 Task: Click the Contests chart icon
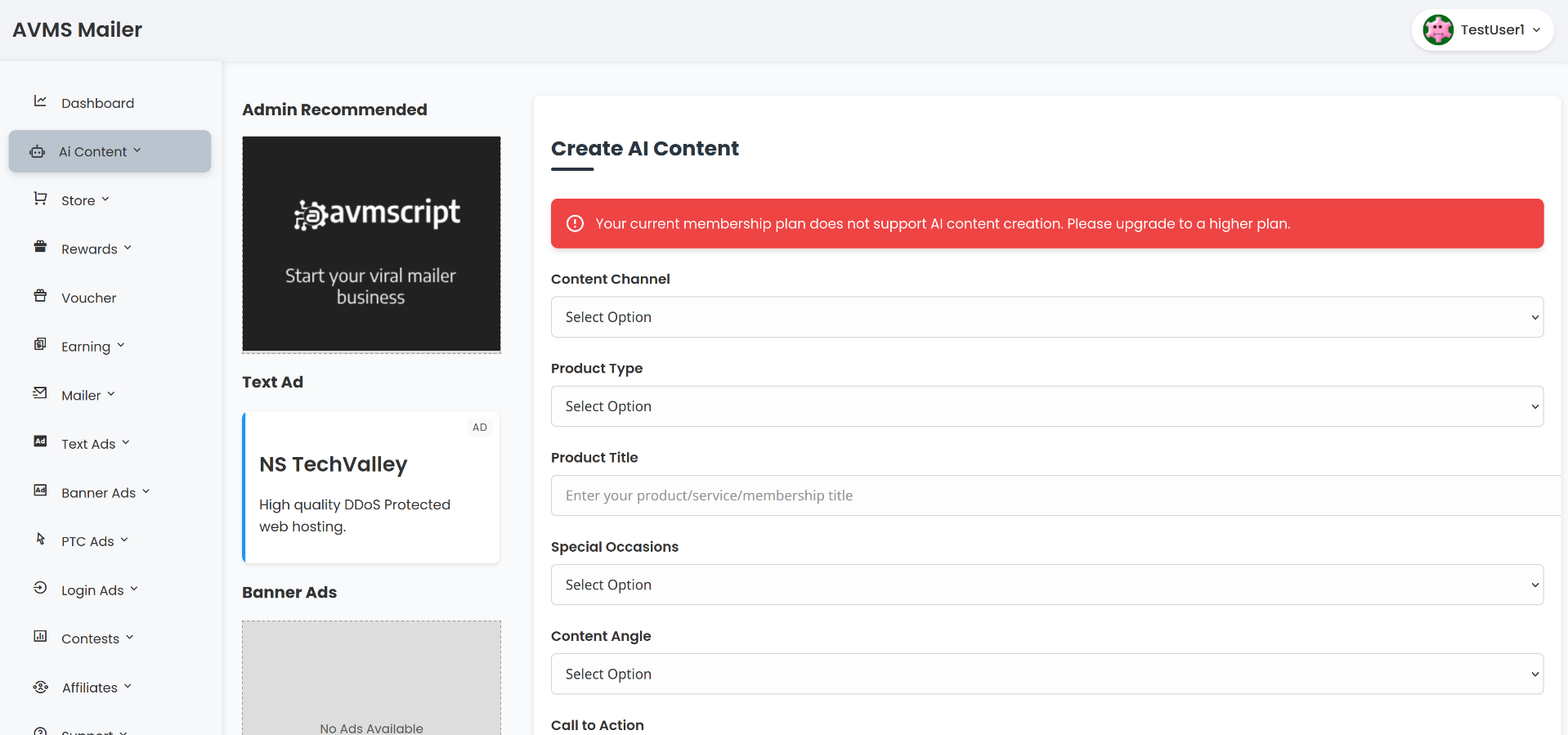point(40,636)
